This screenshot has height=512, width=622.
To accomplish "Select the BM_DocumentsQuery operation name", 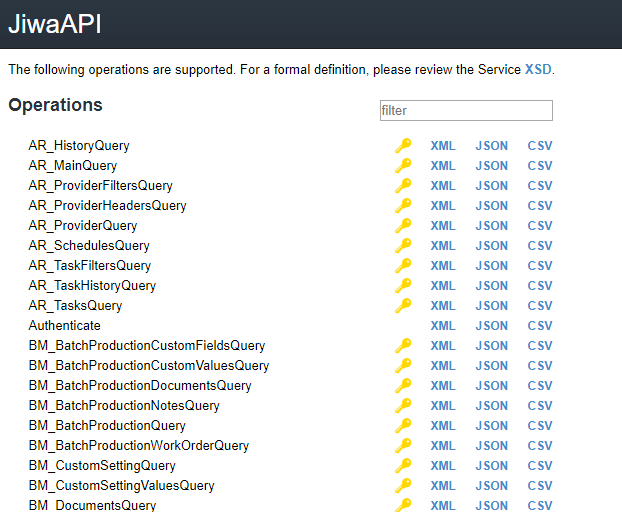I will pos(92,505).
